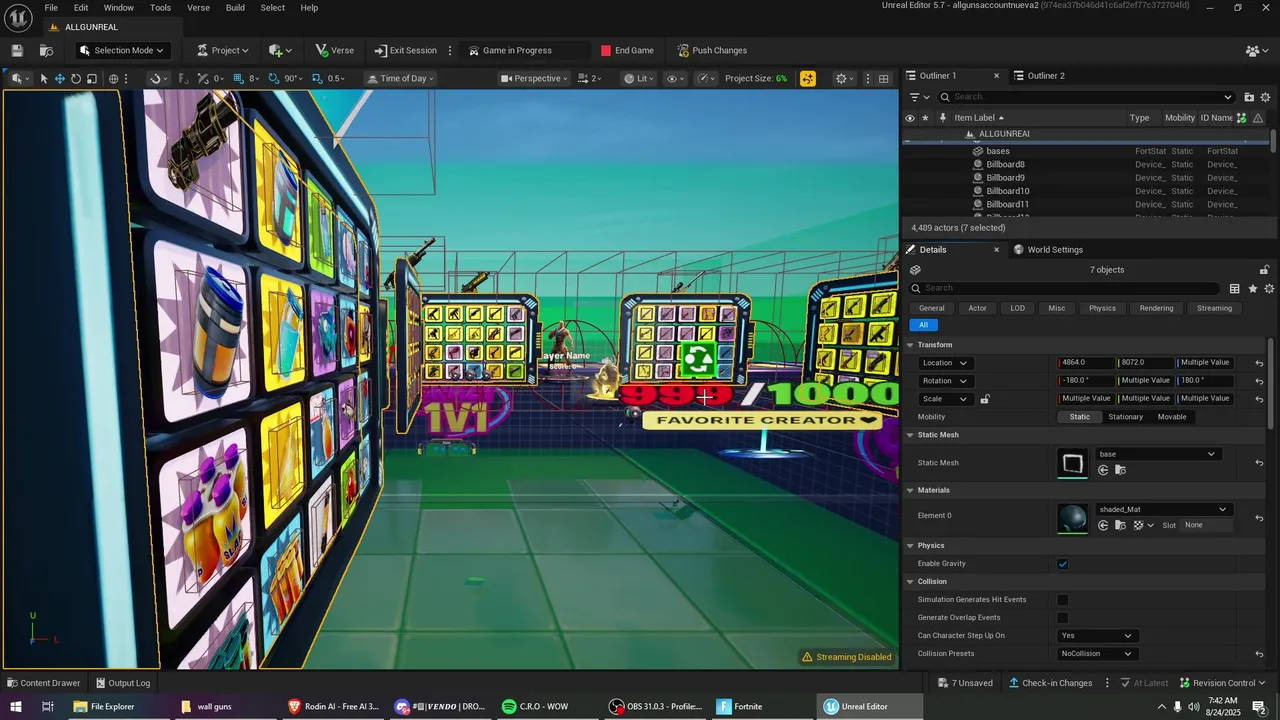
Task: Open the Content Drawer
Action: [43, 683]
